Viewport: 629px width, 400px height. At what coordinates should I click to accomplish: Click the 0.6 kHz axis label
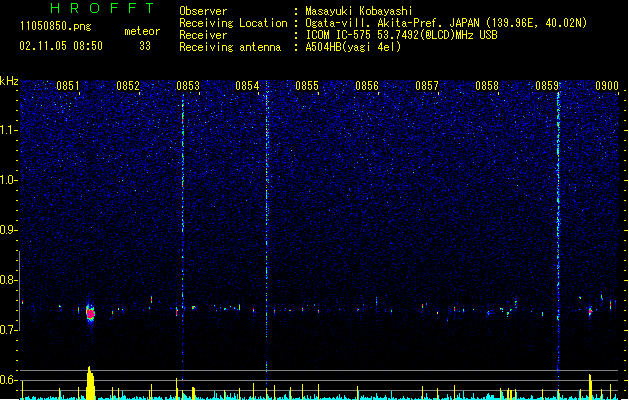[x=8, y=380]
